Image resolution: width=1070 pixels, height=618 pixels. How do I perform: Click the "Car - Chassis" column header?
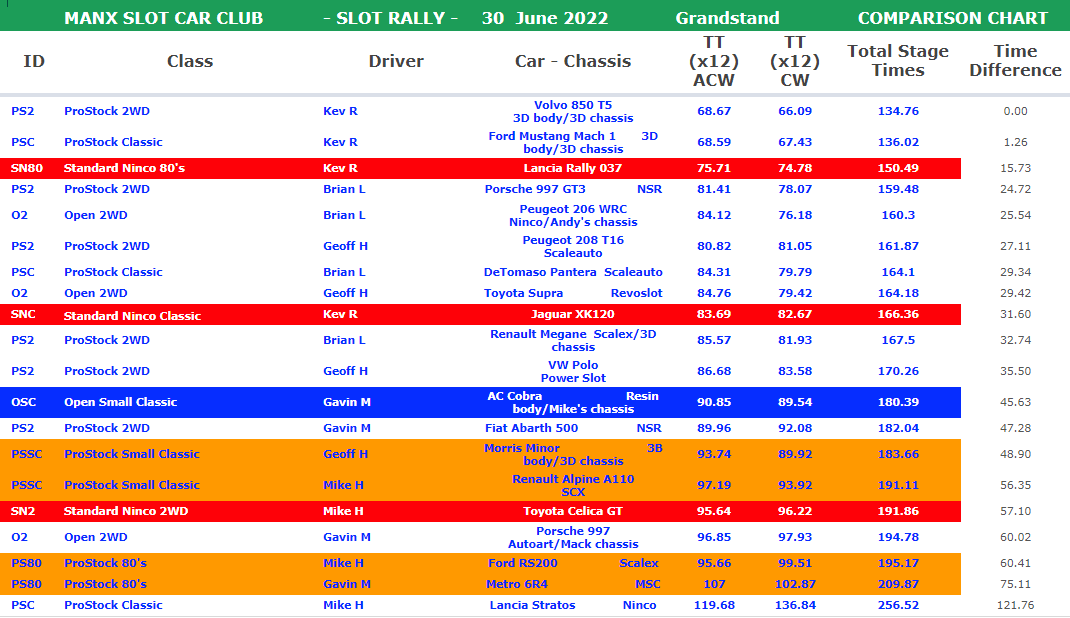click(573, 61)
